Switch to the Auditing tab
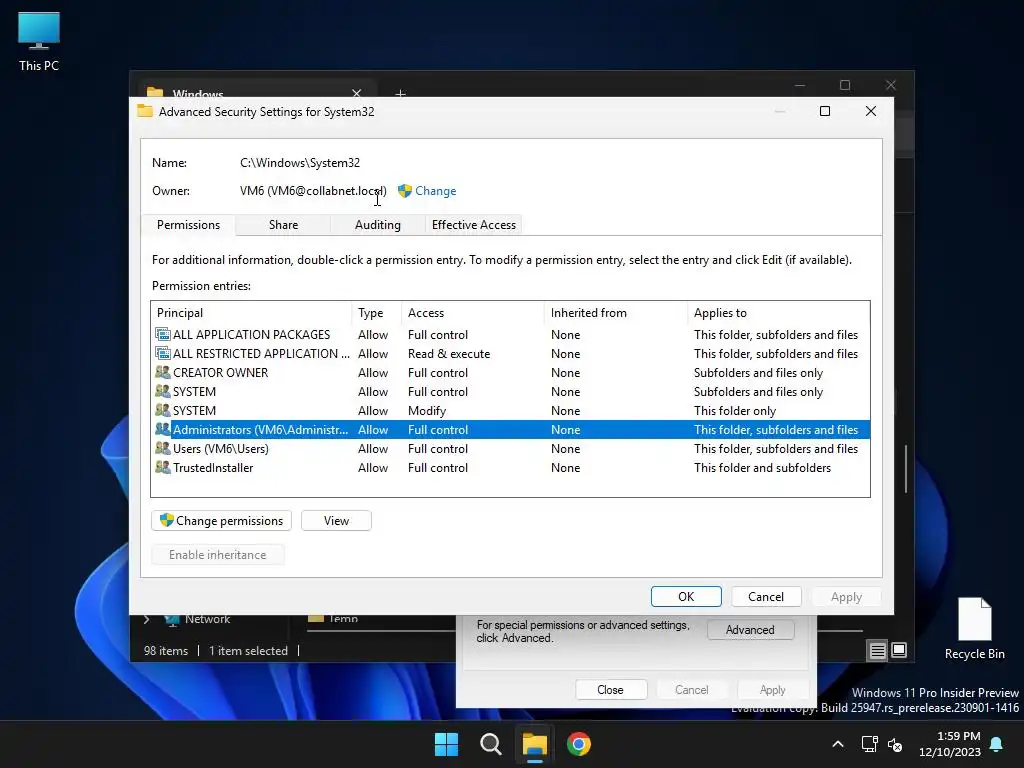 (x=377, y=225)
